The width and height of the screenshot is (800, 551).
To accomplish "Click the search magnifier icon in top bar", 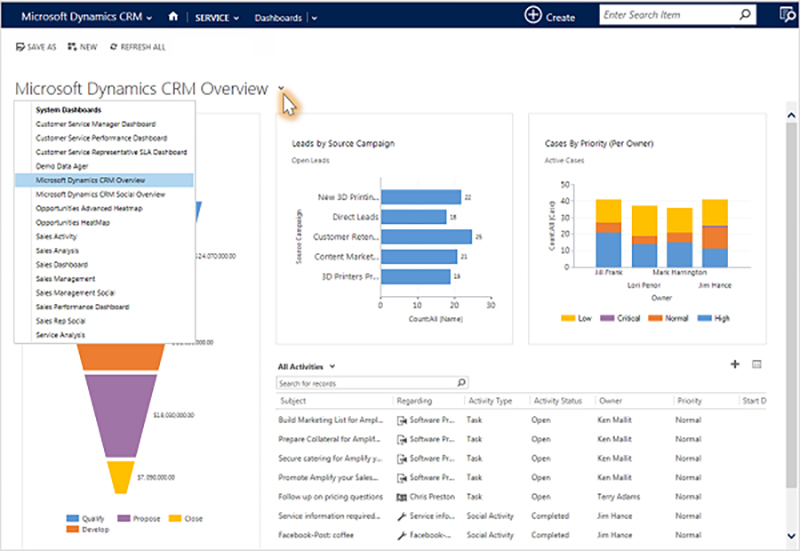I will pos(744,15).
